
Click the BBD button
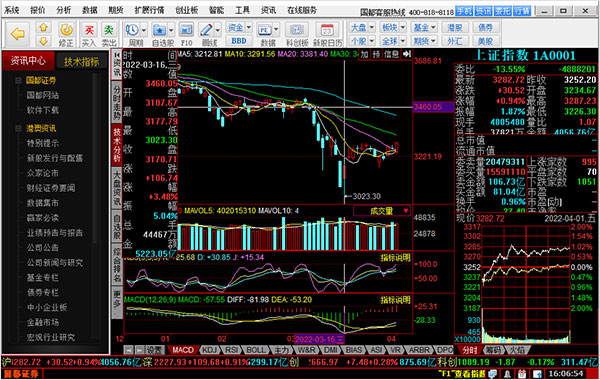click(x=239, y=41)
